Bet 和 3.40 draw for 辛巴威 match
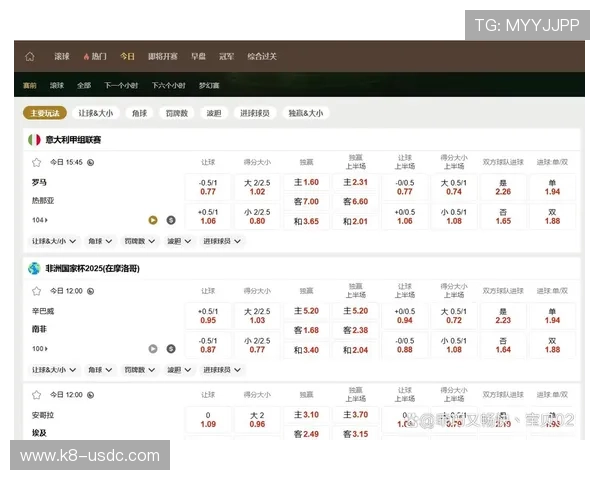This screenshot has width=600, height=480. click(x=306, y=350)
